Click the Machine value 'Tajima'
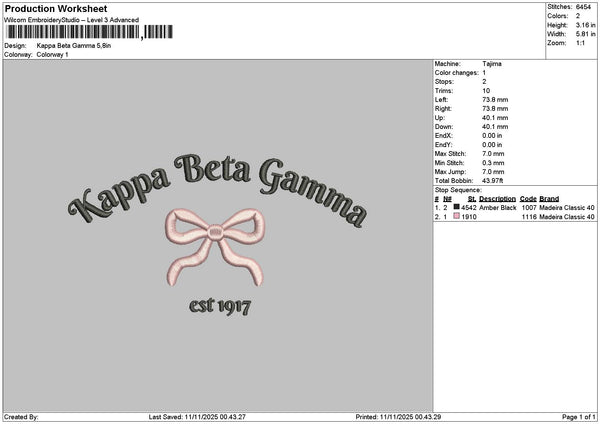 click(492, 63)
